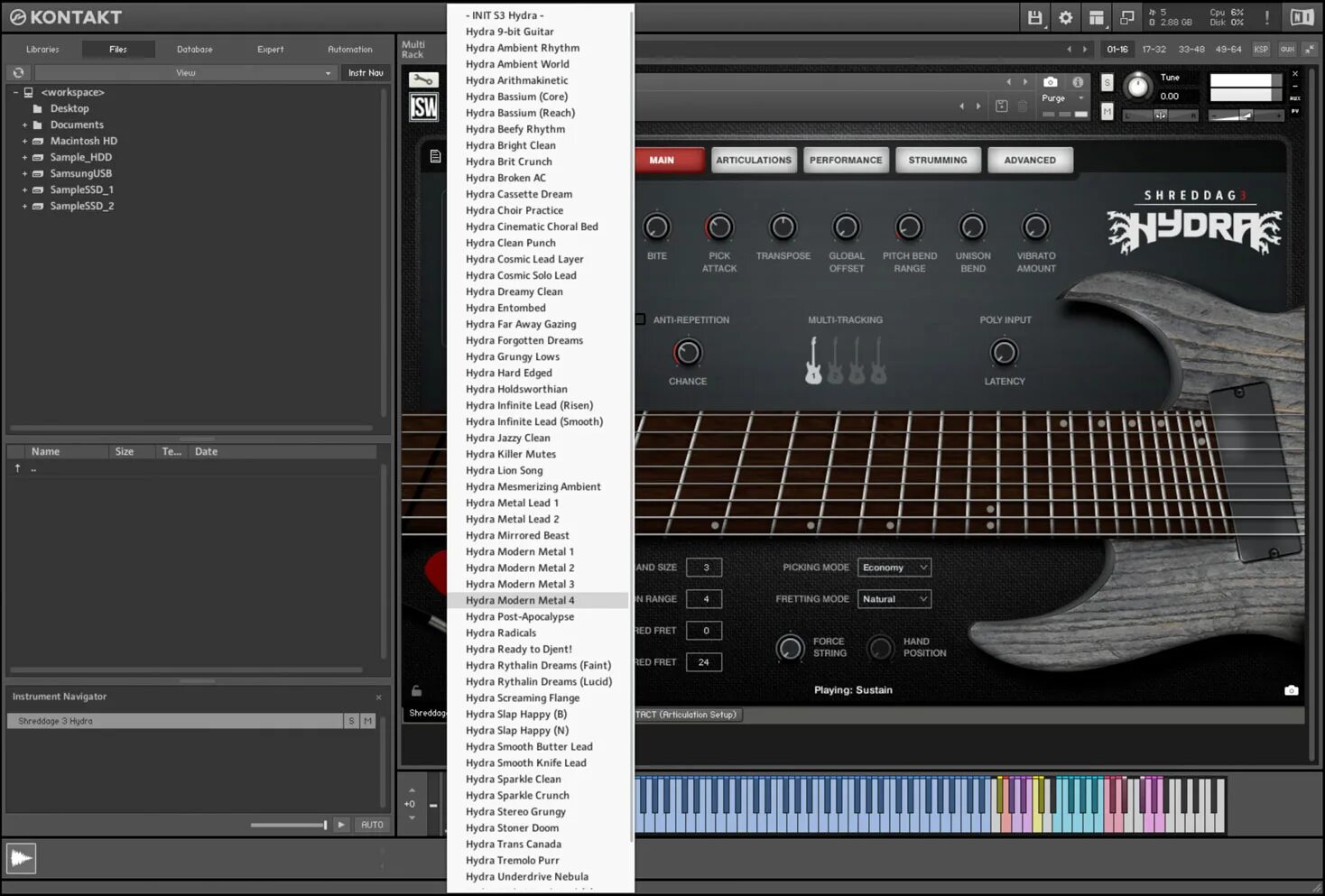Open Kontakt options via the gear icon
Image resolution: width=1325 pixels, height=896 pixels.
pos(1067,17)
